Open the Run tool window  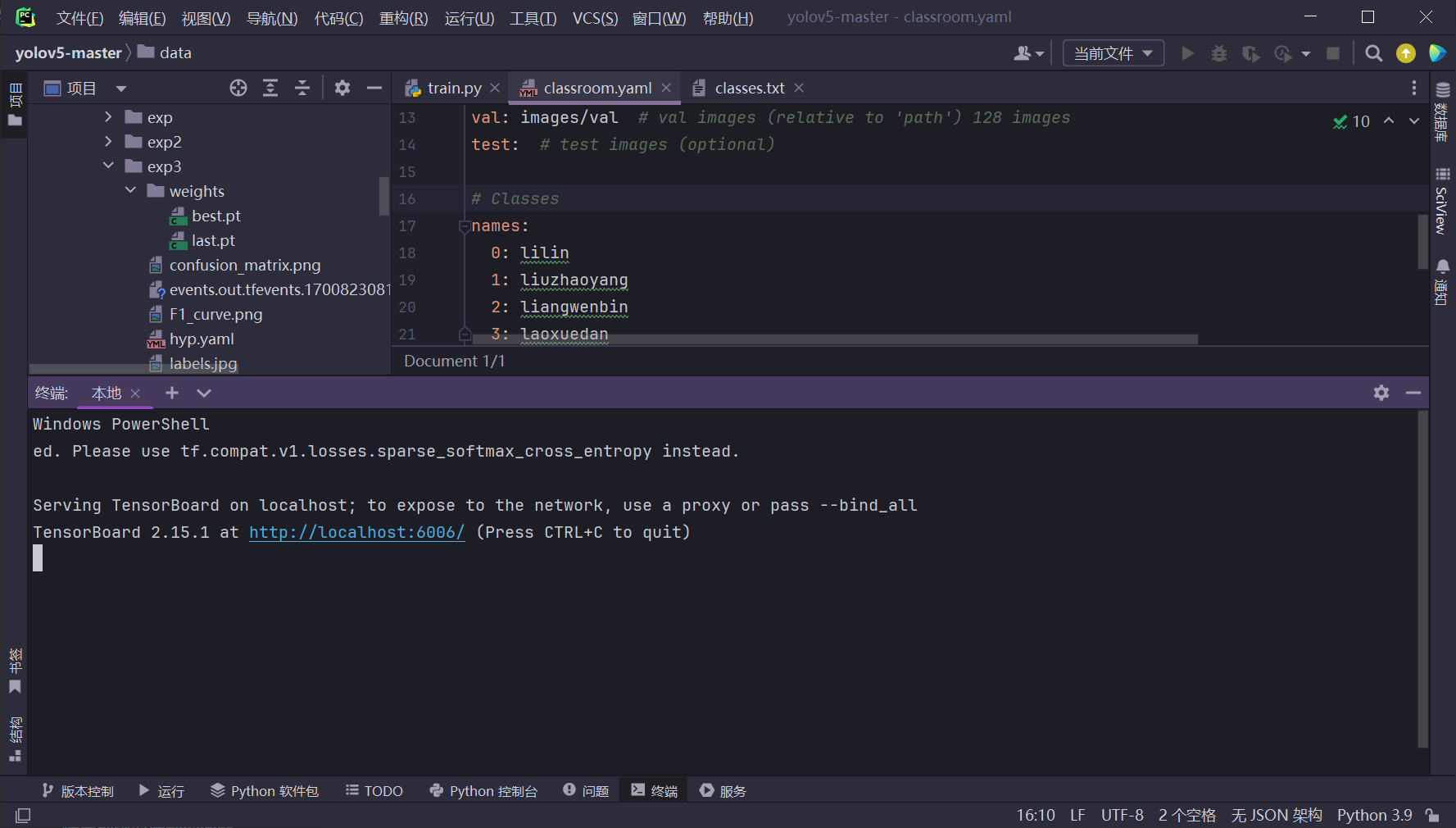pyautogui.click(x=161, y=790)
